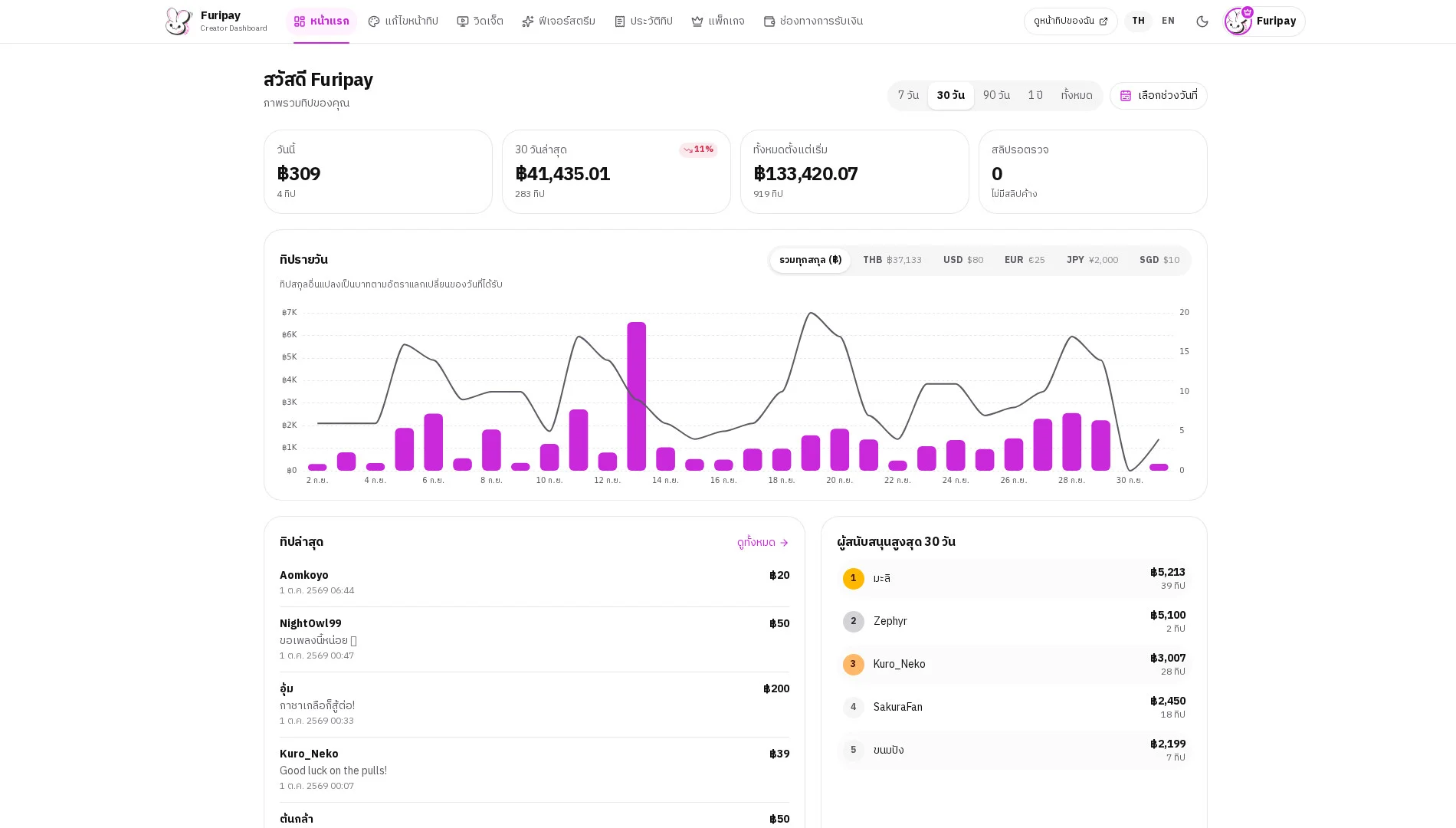Filter chart by SGD currency
Screen dimensions: 1456x828
point(1159,261)
